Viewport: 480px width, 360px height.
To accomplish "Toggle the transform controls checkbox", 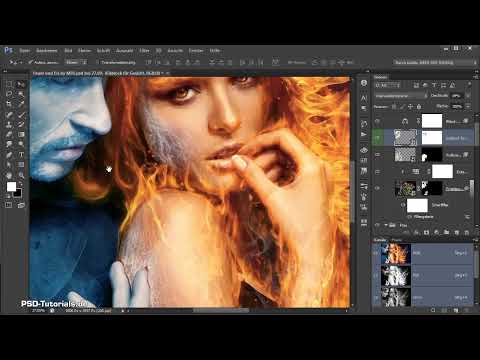I will (97, 62).
